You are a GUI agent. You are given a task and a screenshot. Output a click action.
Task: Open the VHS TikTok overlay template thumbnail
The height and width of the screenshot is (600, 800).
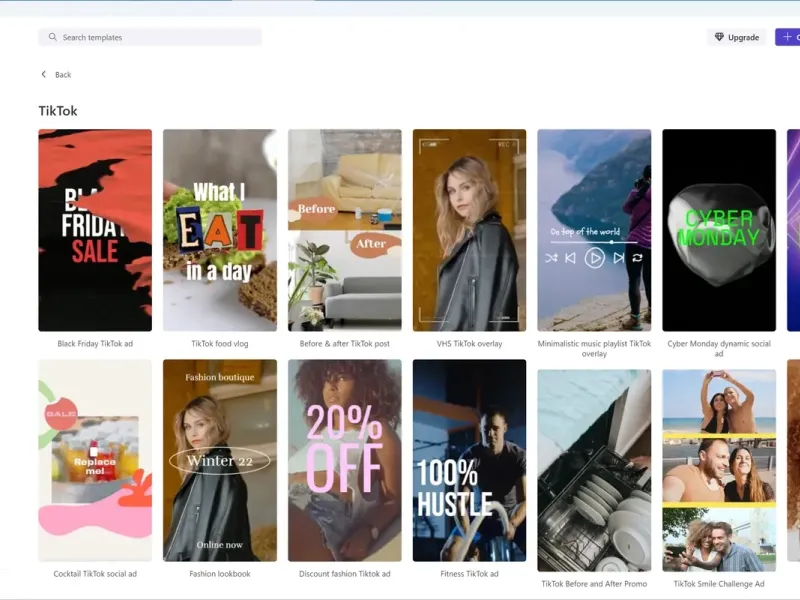pyautogui.click(x=469, y=230)
